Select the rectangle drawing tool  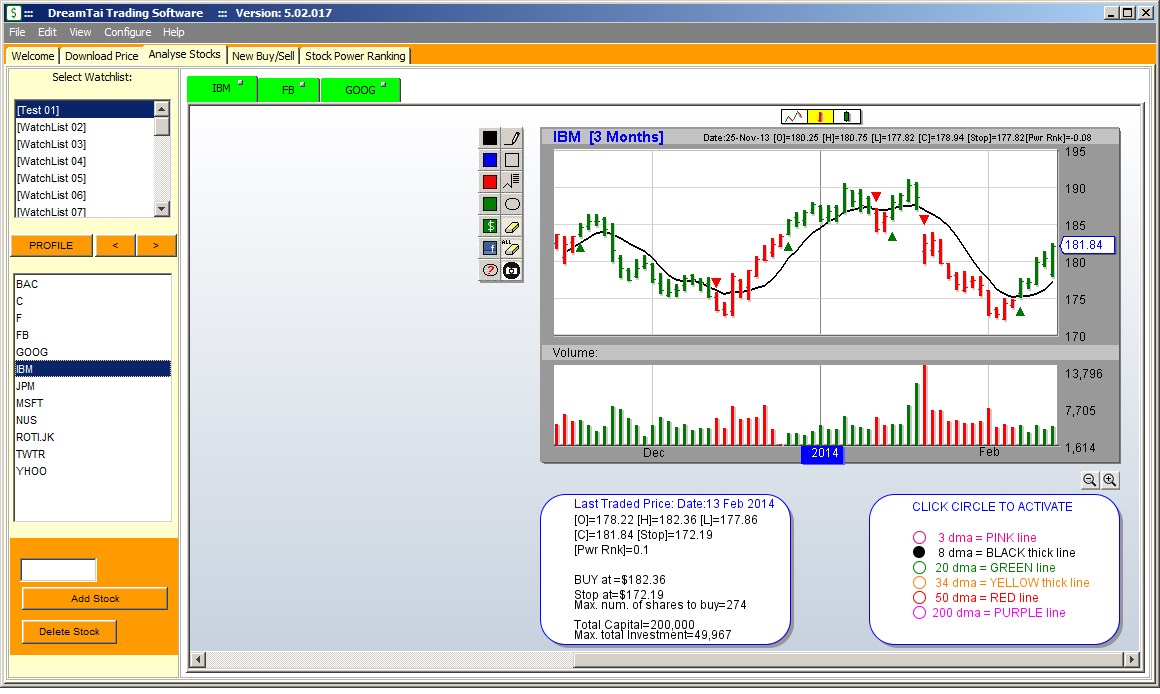pos(512,160)
